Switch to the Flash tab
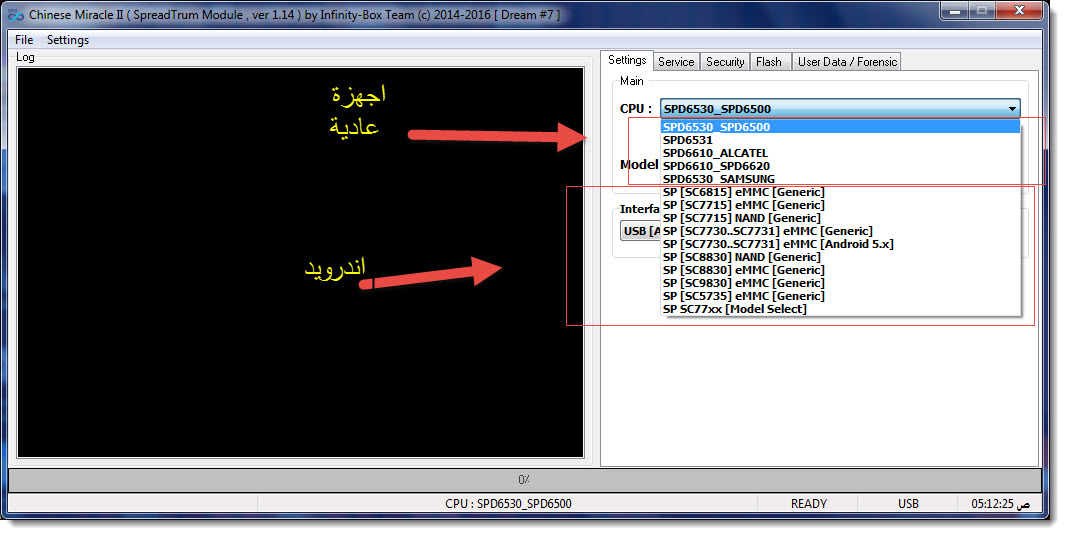 [768, 62]
